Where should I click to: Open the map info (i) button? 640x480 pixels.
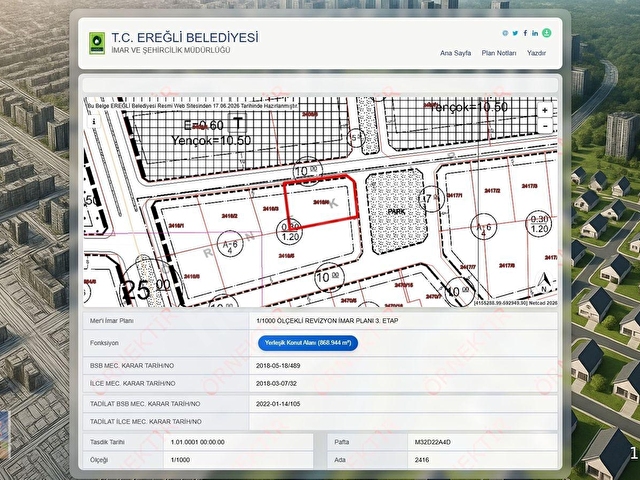pyautogui.click(x=94, y=121)
